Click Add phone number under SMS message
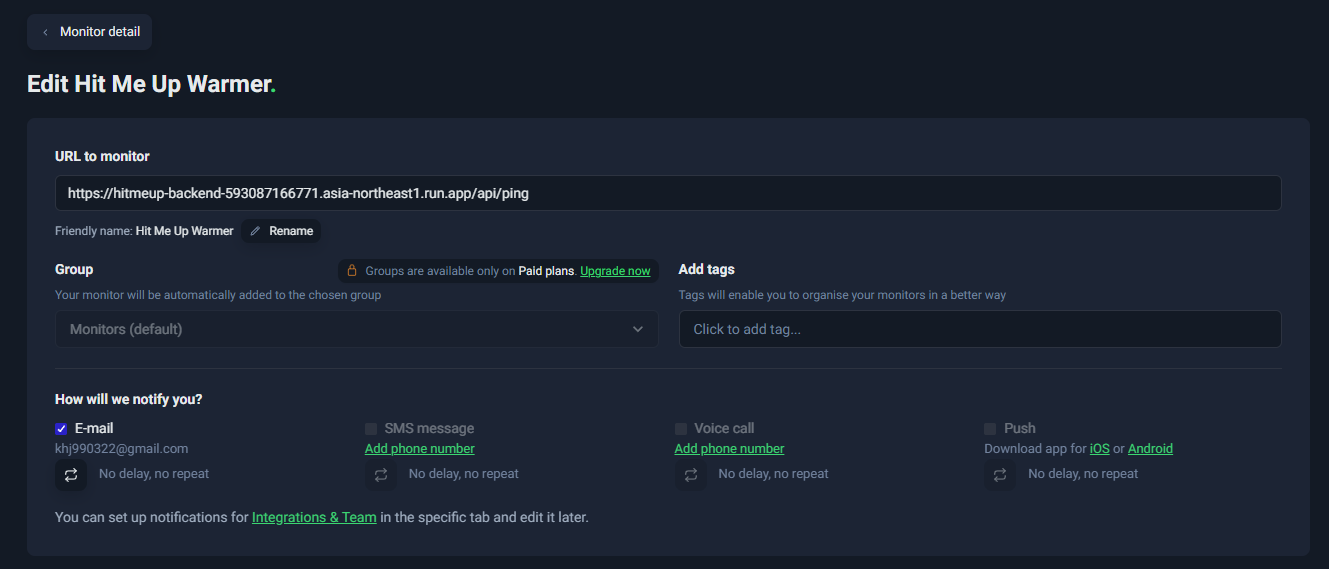Image resolution: width=1329 pixels, height=569 pixels. (x=420, y=449)
